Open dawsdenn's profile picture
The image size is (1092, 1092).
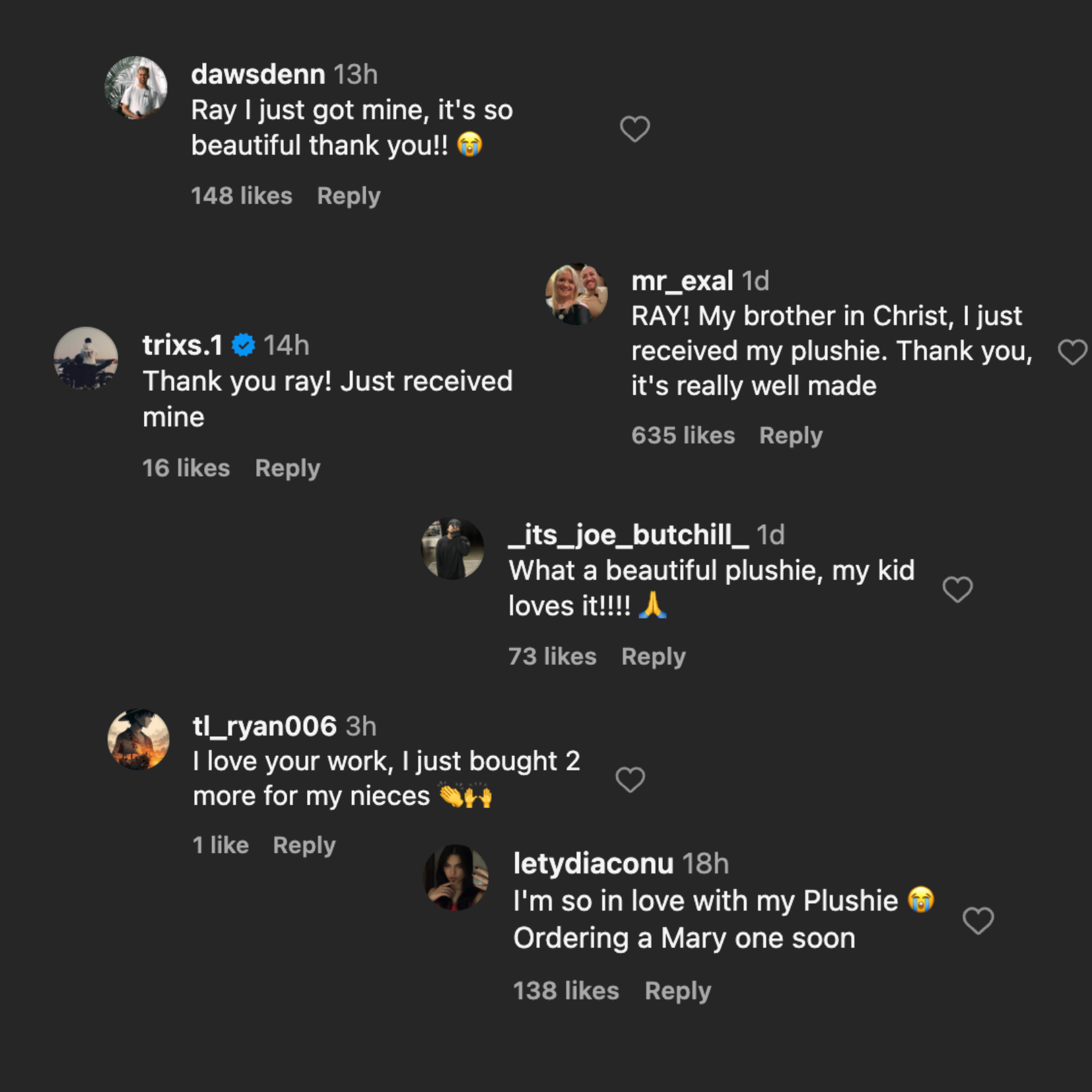(x=136, y=88)
